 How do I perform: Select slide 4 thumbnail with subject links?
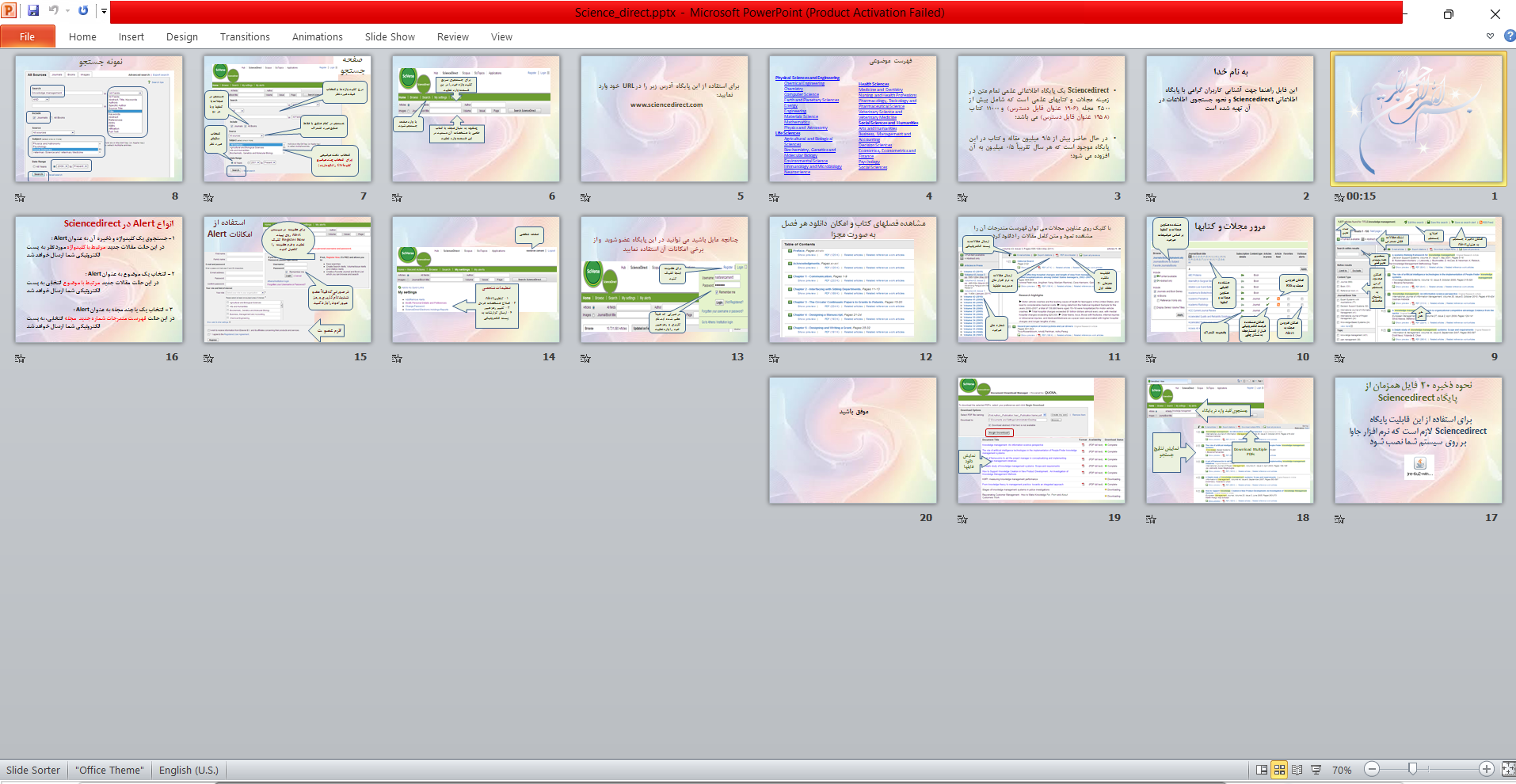(852, 119)
